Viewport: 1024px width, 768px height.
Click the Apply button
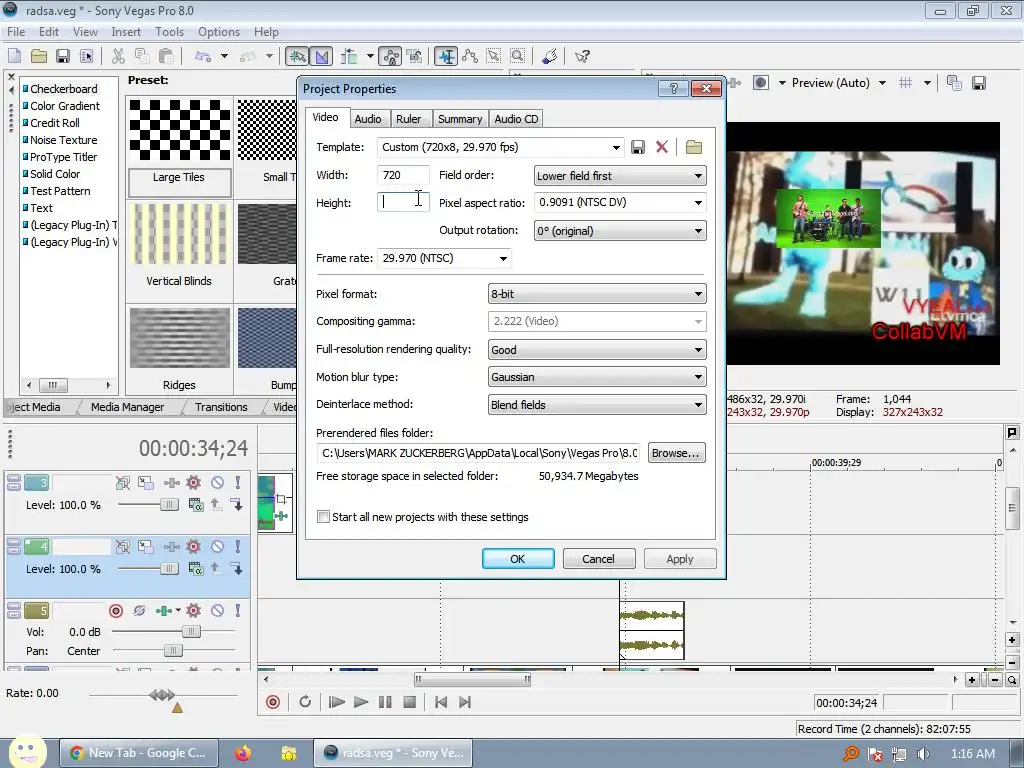[x=680, y=559]
